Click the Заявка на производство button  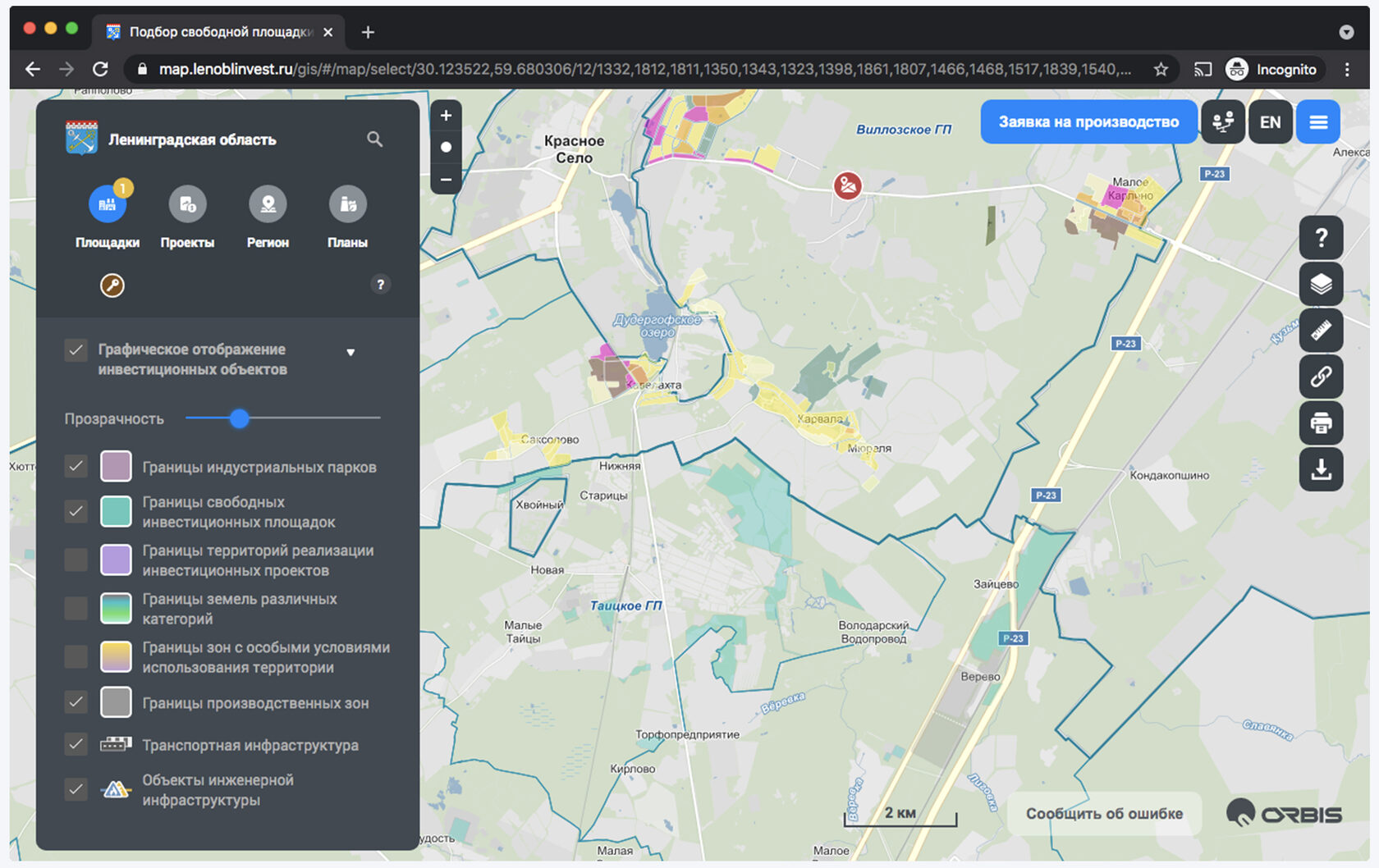1088,122
